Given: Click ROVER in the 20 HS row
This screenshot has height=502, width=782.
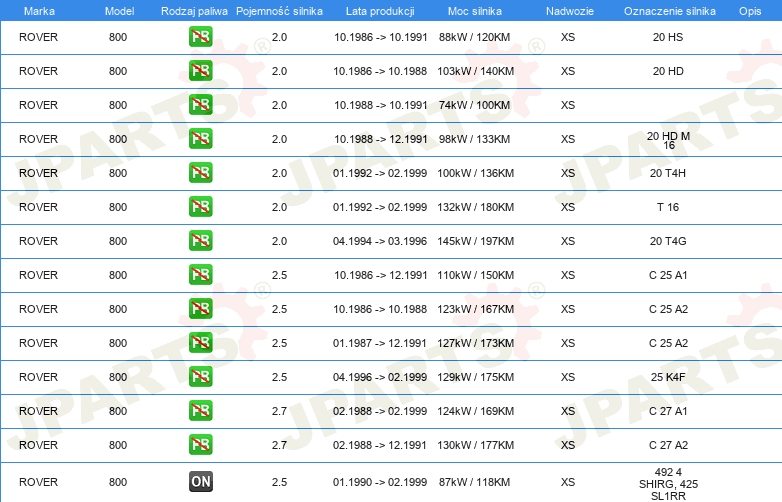Looking at the screenshot, I should 38,37.
